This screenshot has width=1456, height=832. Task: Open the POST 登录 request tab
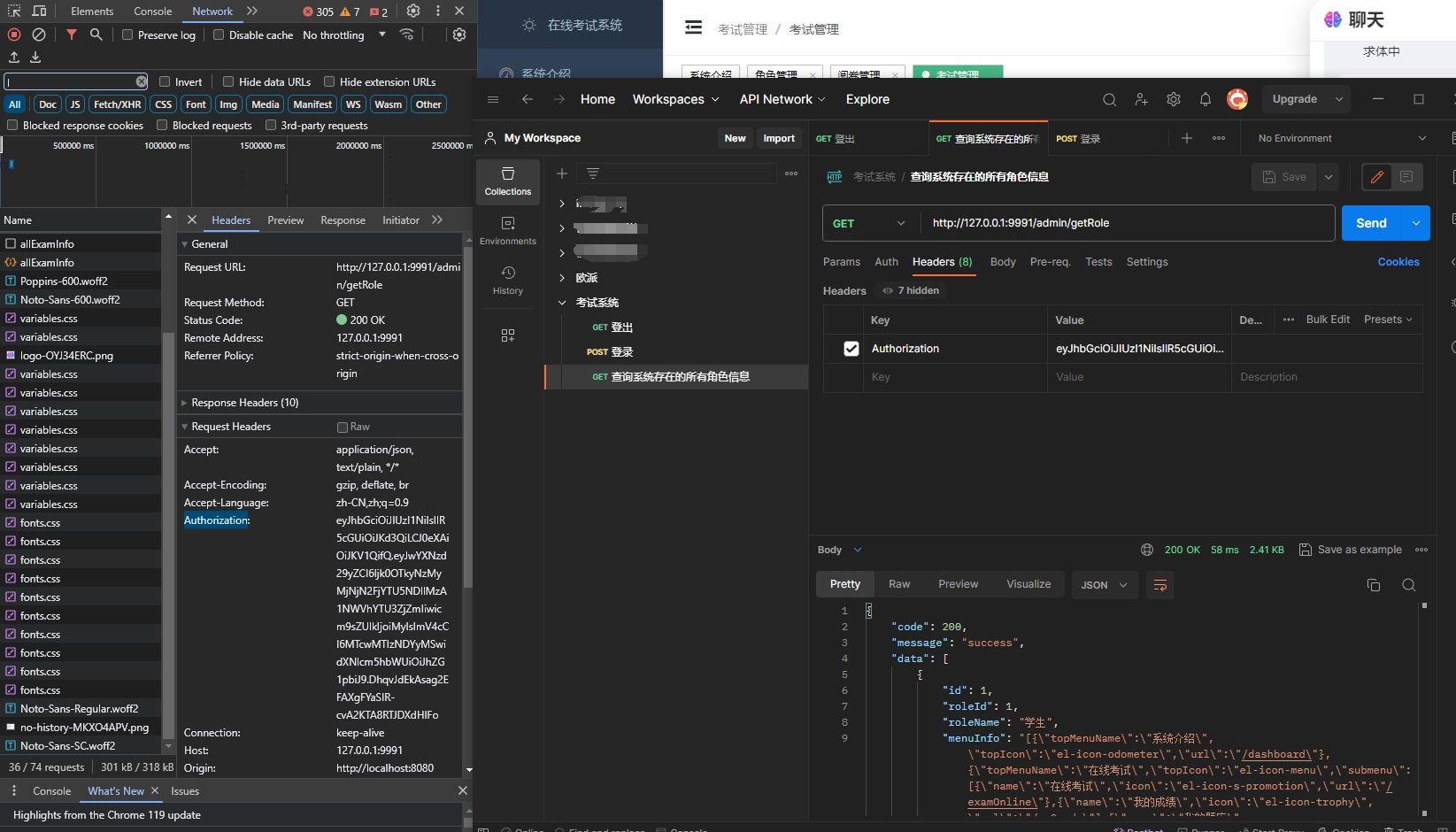[1078, 139]
